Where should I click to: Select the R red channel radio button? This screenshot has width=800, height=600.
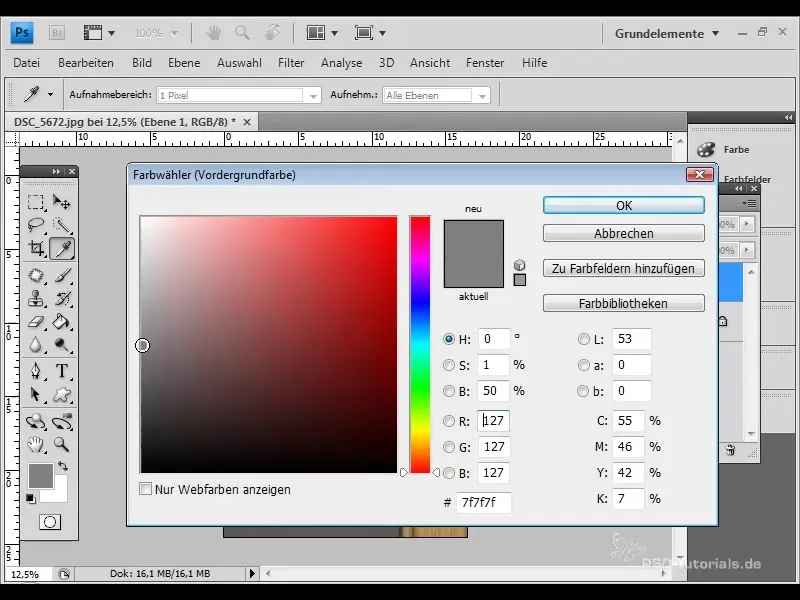(449, 421)
